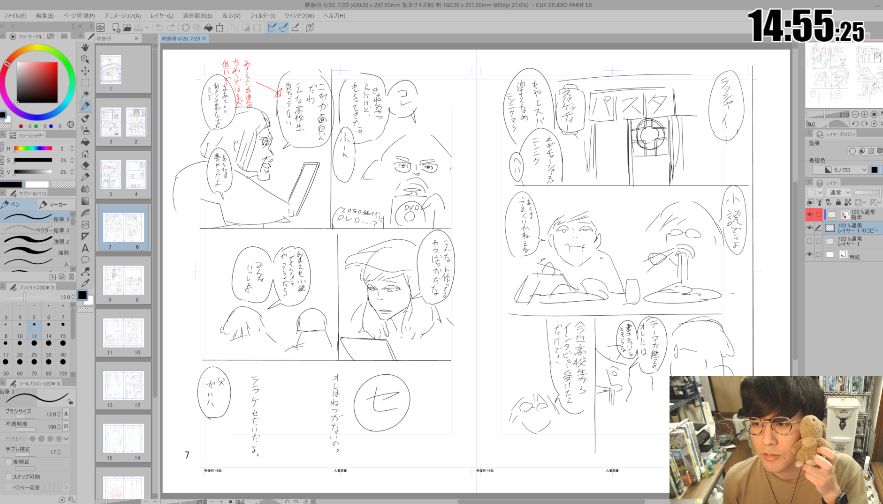Select the Ruler tool
883x504 pixels.
[x=85, y=236]
